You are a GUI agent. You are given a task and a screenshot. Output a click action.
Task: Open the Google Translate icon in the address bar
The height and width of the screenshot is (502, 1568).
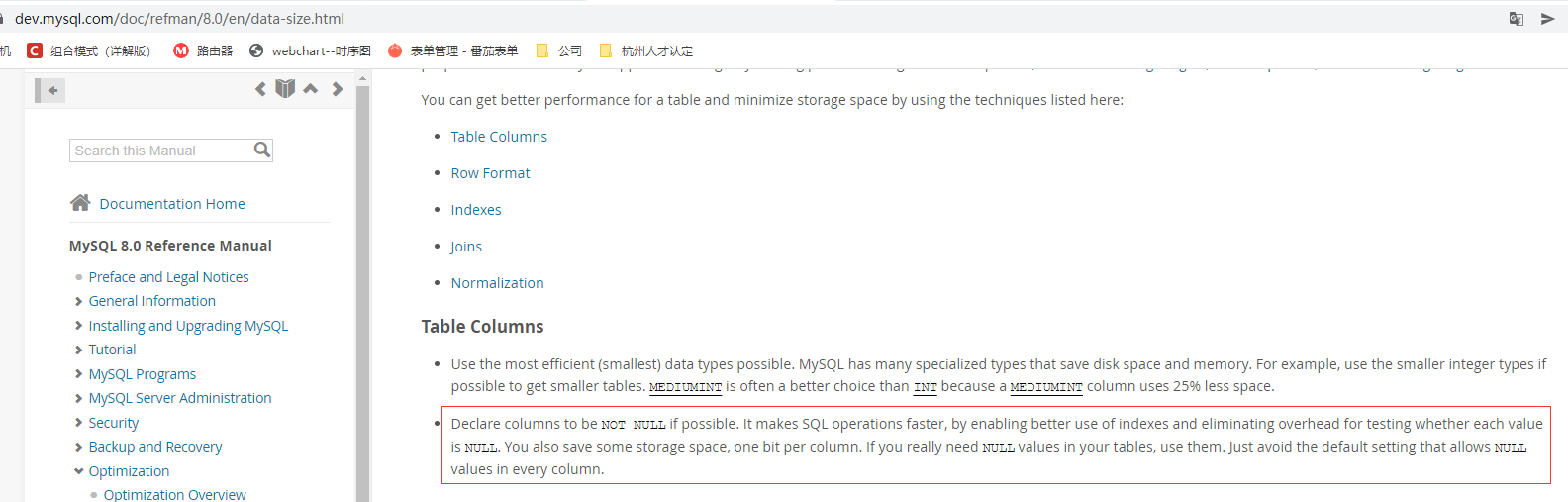point(1516,19)
